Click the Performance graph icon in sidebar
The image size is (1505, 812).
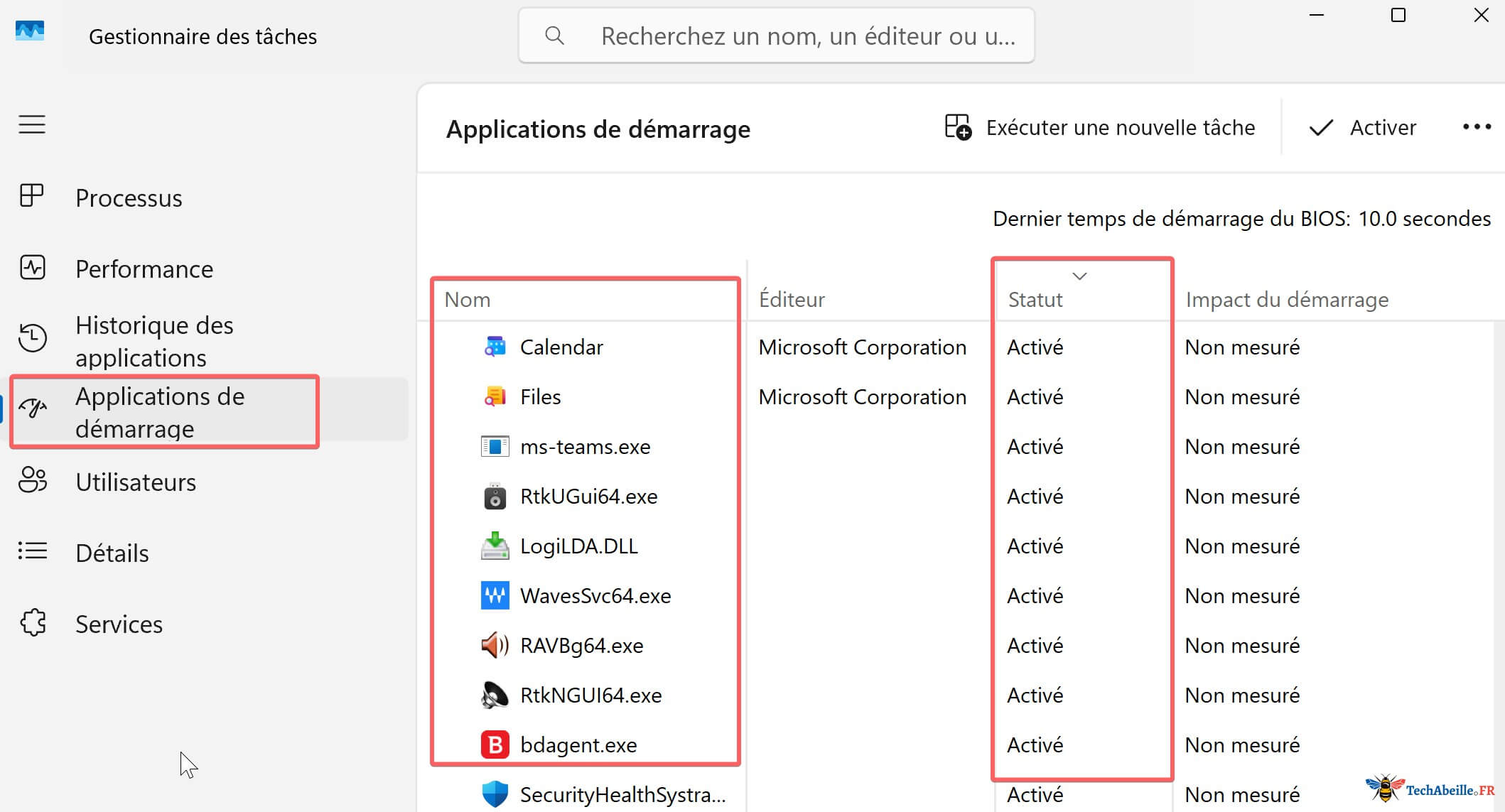(x=32, y=268)
